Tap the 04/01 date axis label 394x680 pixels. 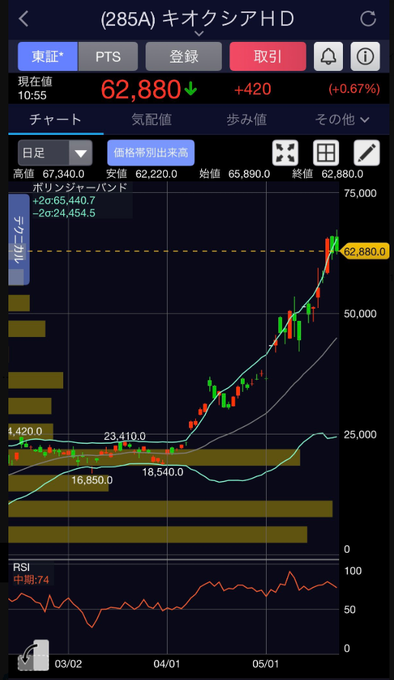(x=167, y=664)
